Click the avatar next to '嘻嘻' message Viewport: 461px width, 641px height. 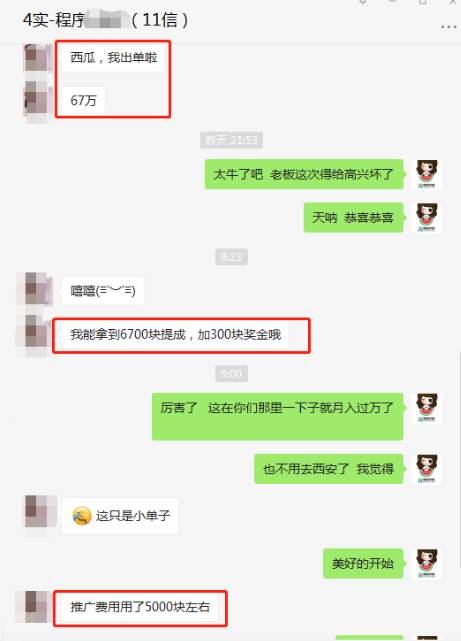(x=38, y=289)
